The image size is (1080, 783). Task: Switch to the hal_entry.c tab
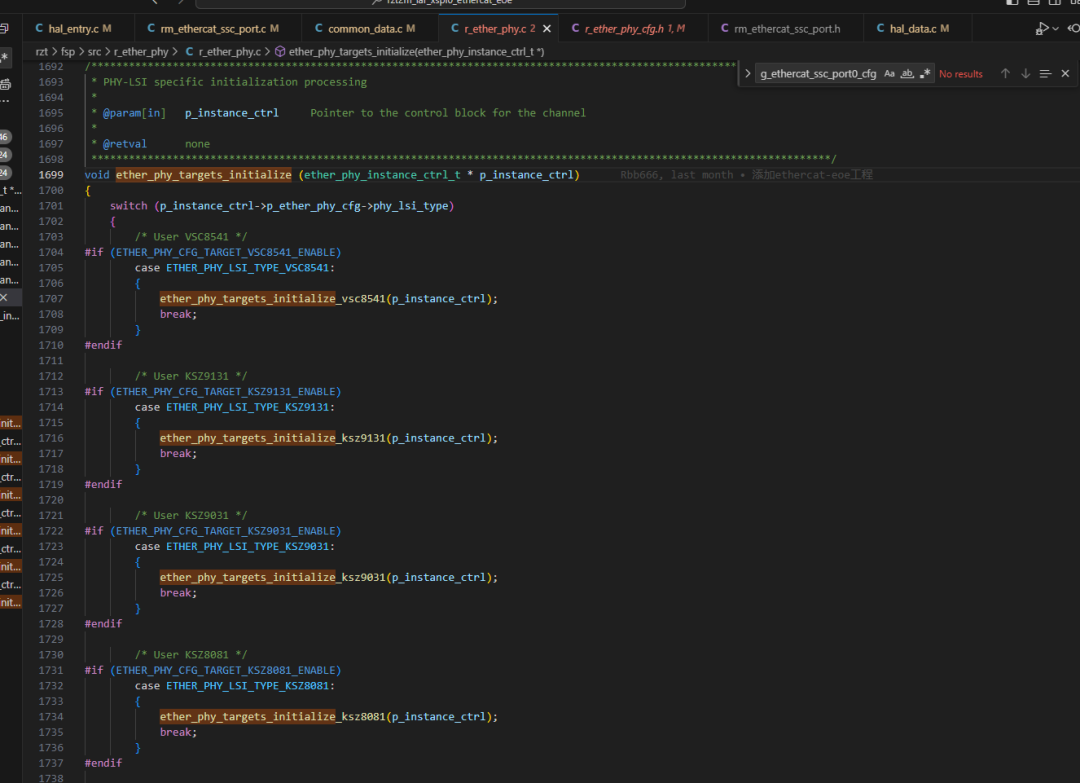pyautogui.click(x=73, y=29)
